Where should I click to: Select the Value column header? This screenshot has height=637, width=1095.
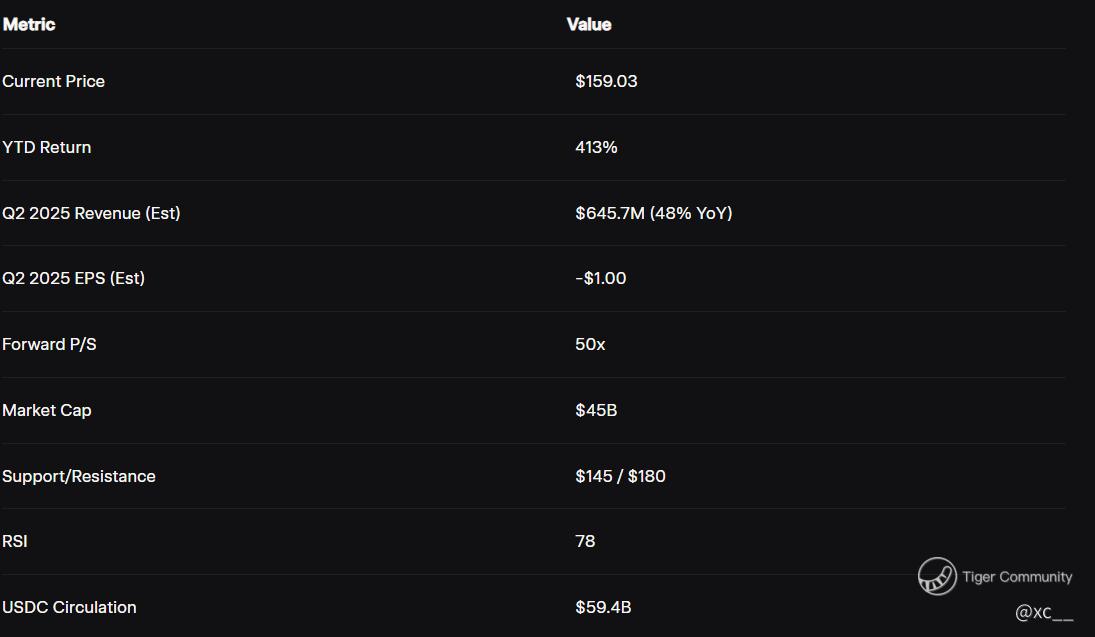[589, 24]
